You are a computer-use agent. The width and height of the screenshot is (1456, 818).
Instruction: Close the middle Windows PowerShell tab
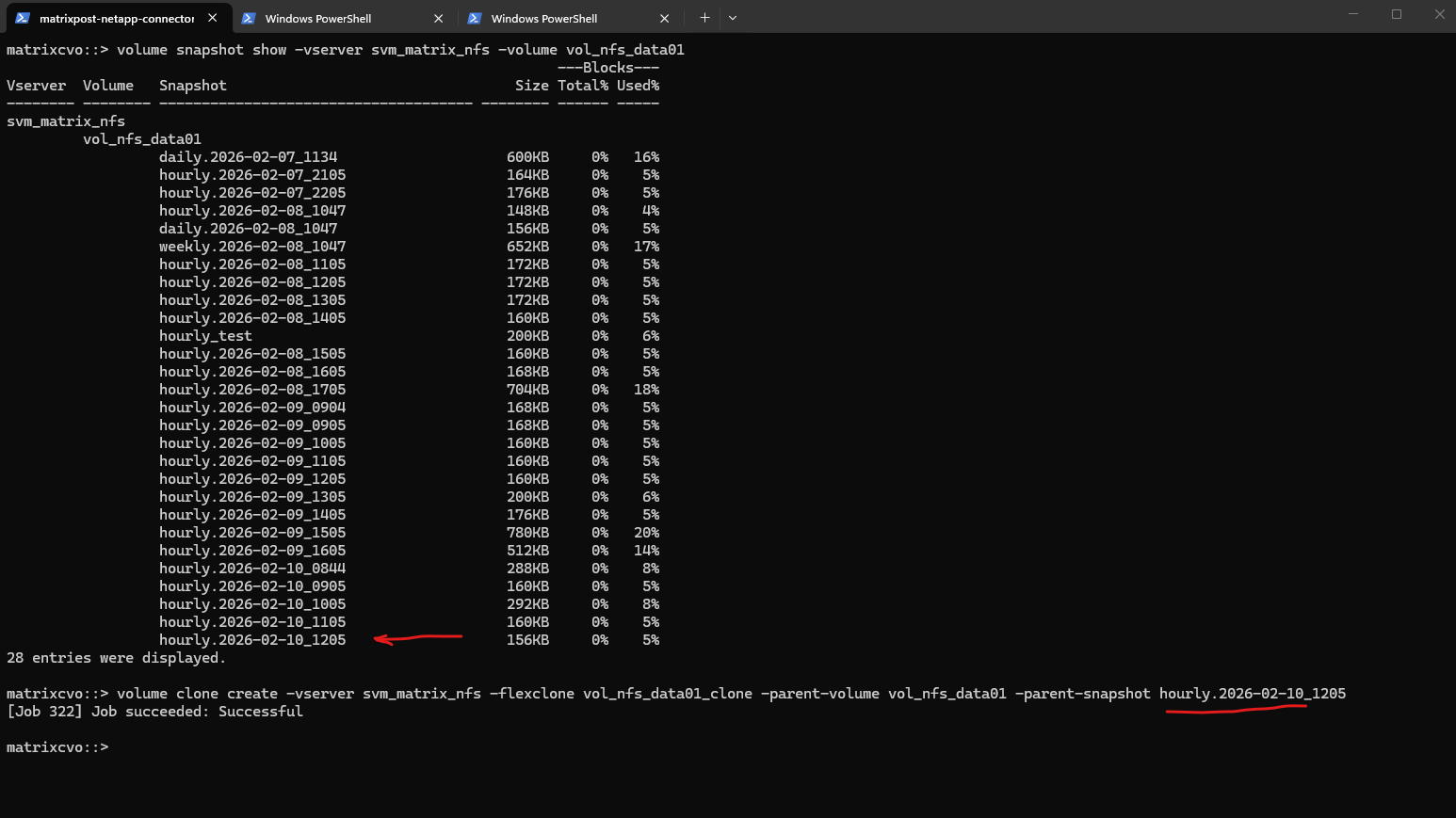pyautogui.click(x=439, y=18)
